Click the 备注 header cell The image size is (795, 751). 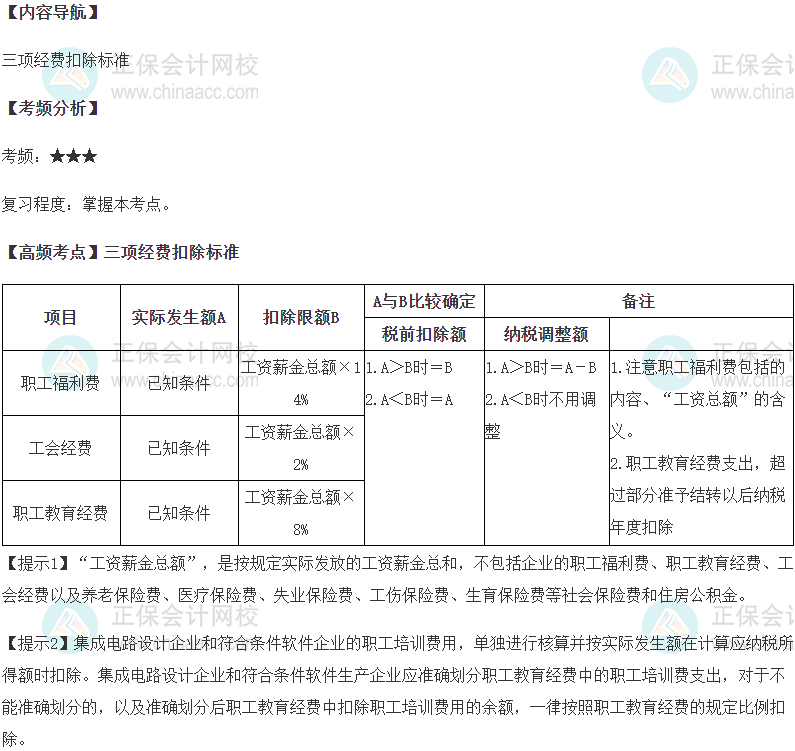(638, 301)
